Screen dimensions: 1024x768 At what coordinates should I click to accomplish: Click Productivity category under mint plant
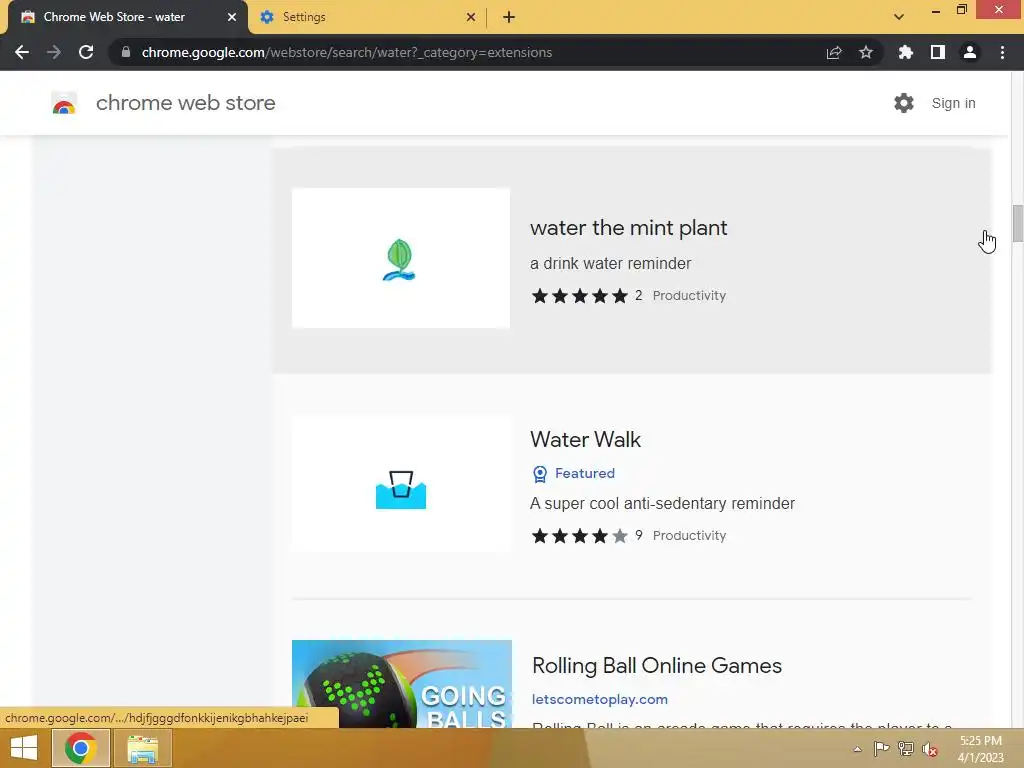(689, 296)
